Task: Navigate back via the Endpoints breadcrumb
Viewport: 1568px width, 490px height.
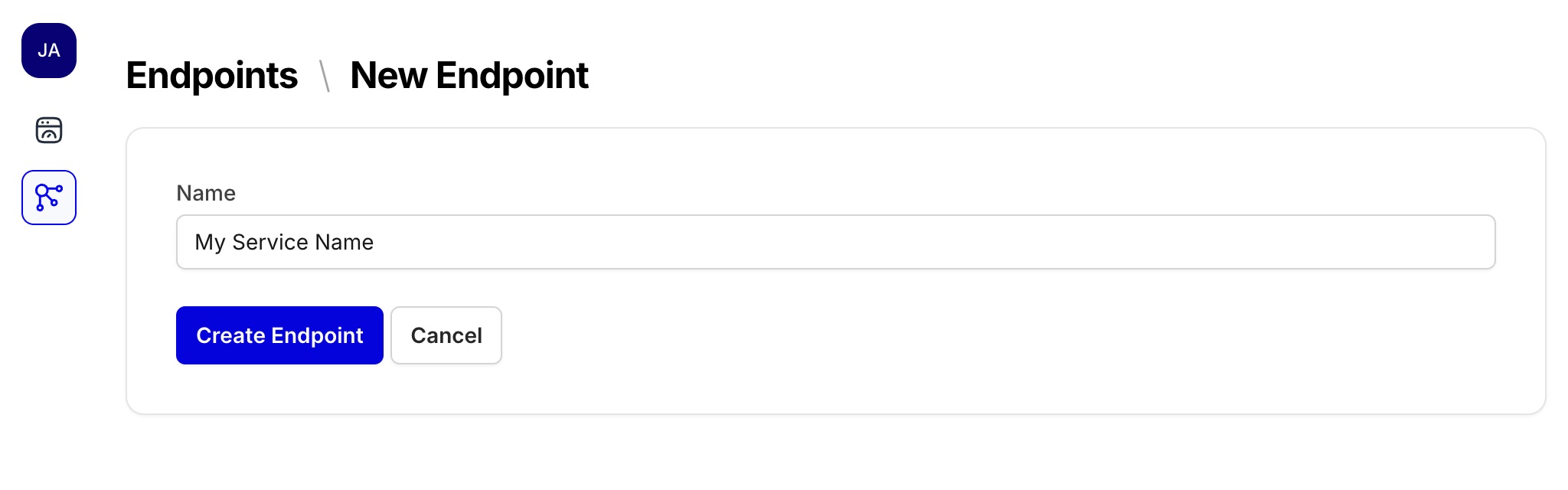Action: point(213,75)
